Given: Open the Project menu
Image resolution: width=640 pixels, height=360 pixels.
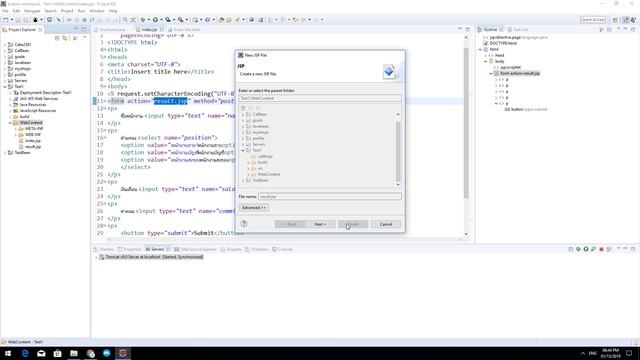Looking at the screenshot, I should coord(67,11).
